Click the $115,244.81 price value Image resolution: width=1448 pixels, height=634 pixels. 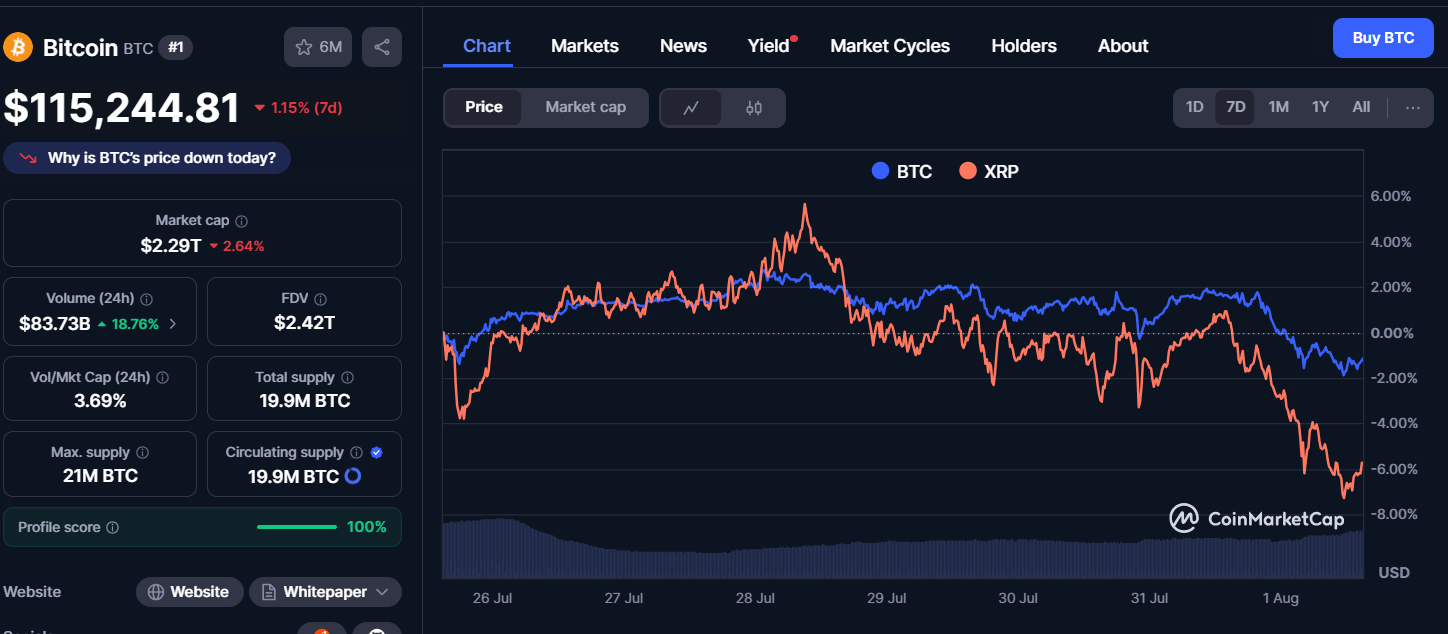[x=122, y=108]
